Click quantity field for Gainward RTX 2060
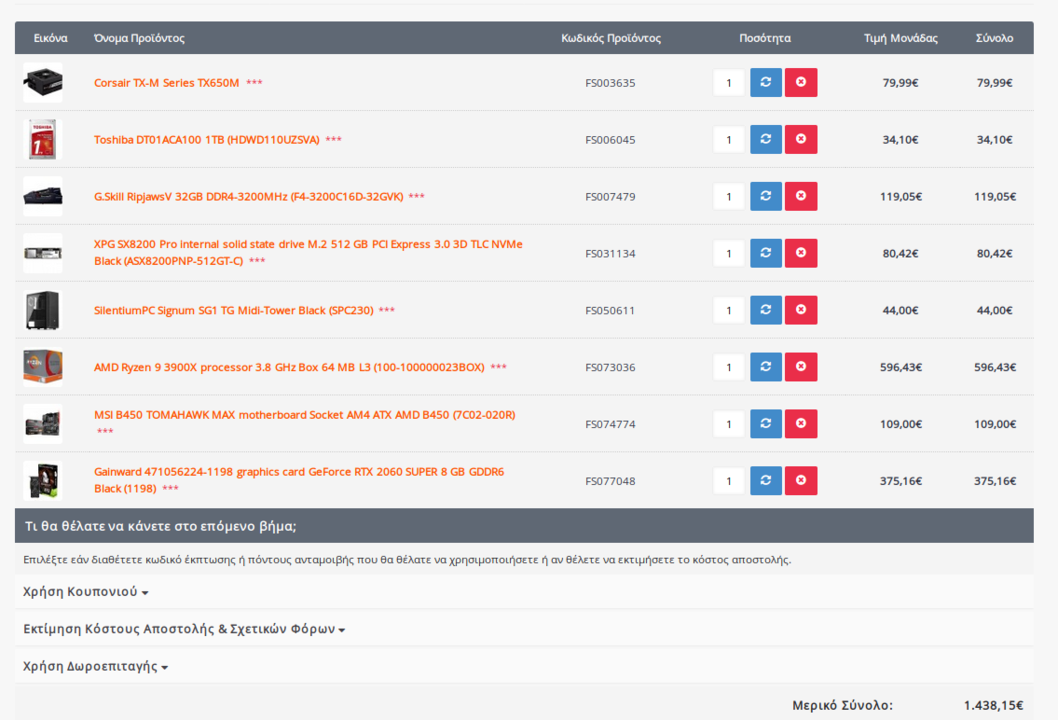1058x720 pixels. [729, 481]
